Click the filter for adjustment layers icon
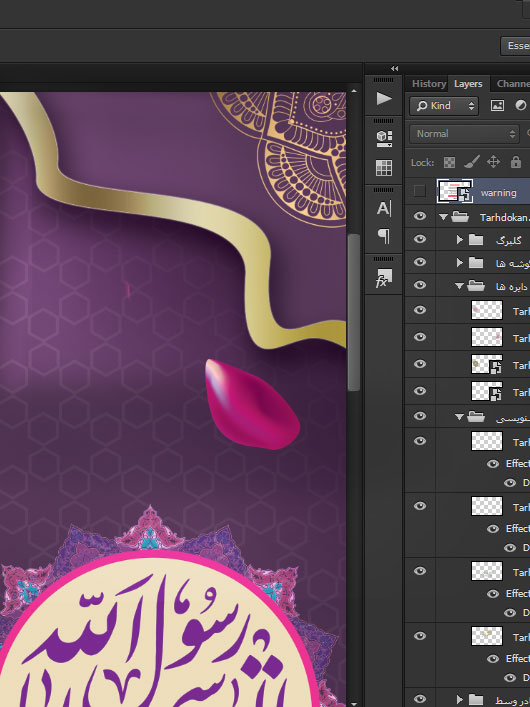 [521, 106]
